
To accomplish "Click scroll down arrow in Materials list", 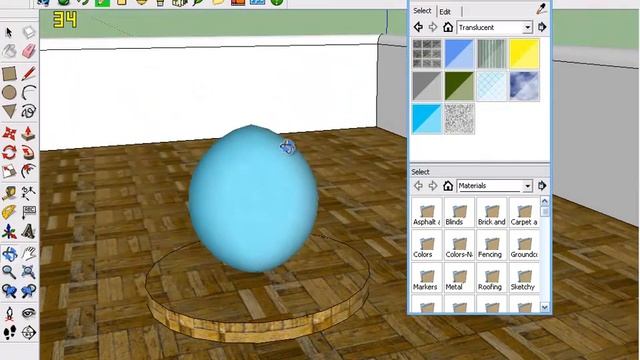I will pyautogui.click(x=545, y=307).
